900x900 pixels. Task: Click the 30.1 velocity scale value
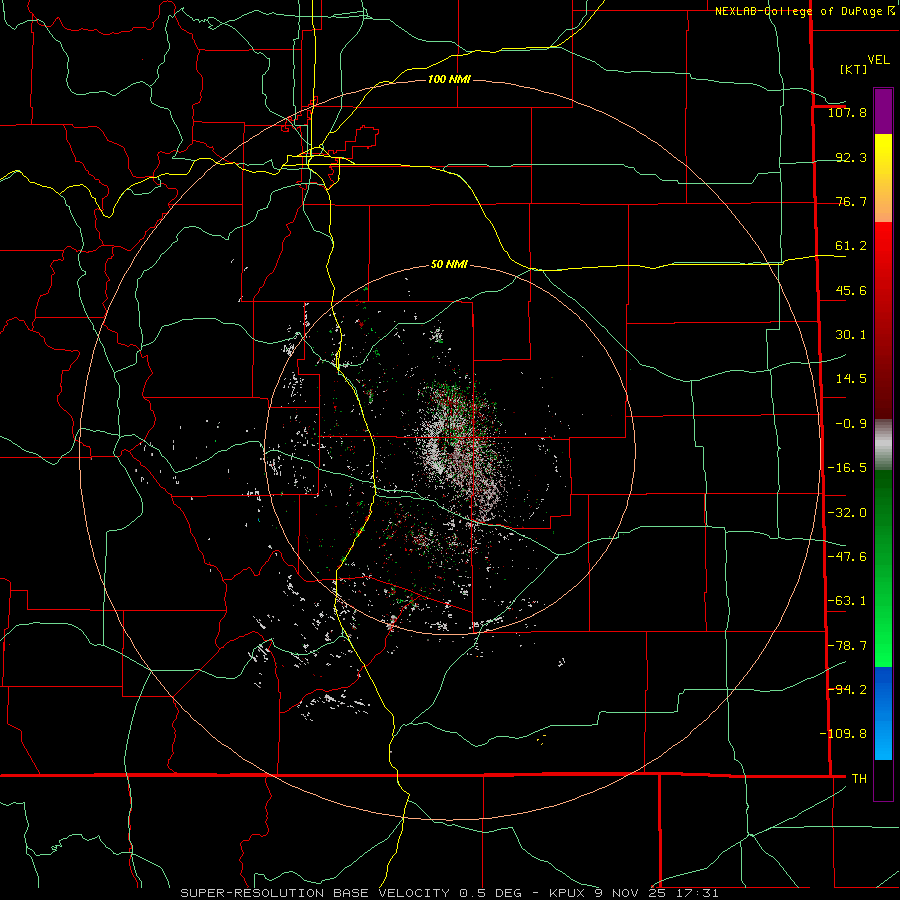pos(851,335)
